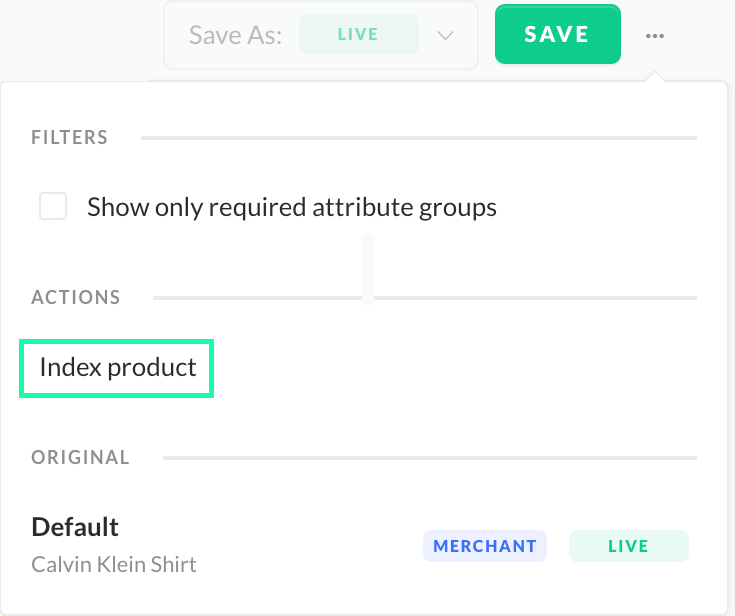The height and width of the screenshot is (616, 735).
Task: Click the divider line next to FILTERS
Action: click(x=418, y=137)
